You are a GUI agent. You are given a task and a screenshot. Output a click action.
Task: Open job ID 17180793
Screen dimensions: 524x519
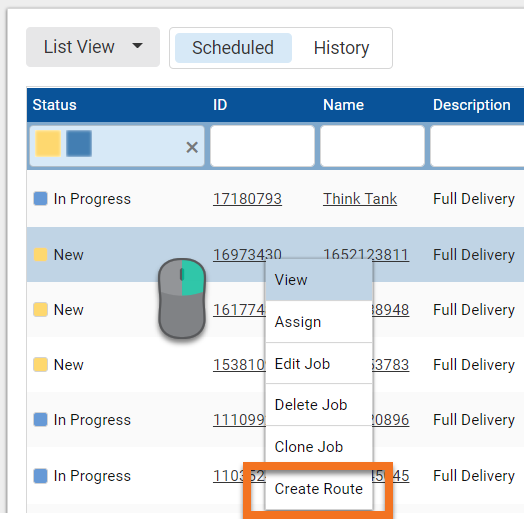pos(247,199)
